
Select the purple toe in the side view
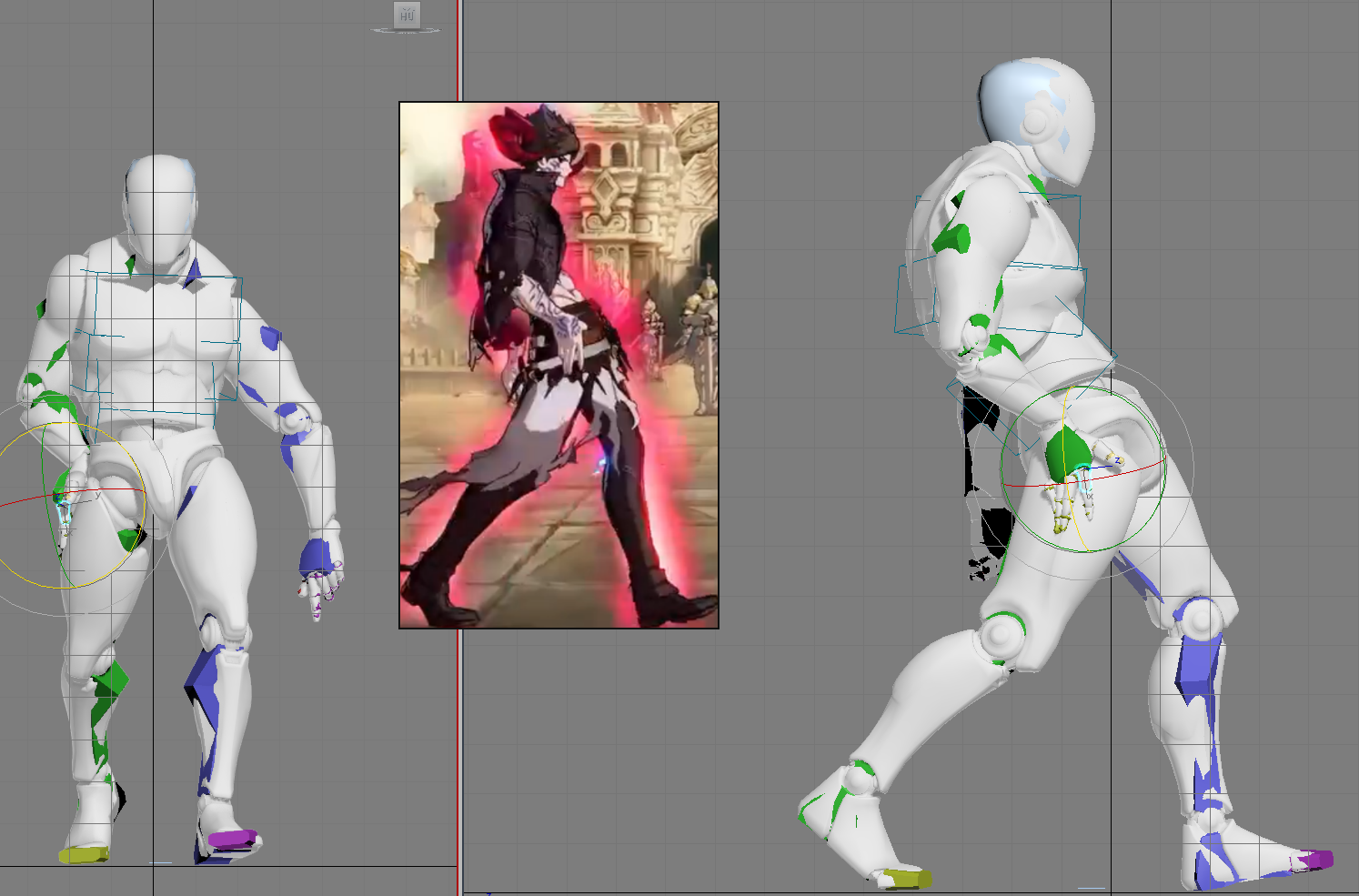click(1313, 860)
